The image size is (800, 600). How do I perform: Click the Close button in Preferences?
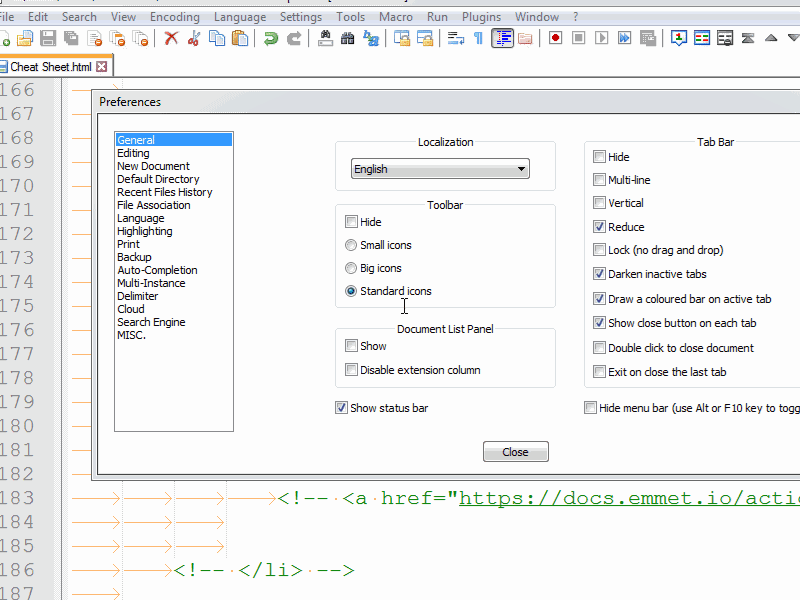516,452
